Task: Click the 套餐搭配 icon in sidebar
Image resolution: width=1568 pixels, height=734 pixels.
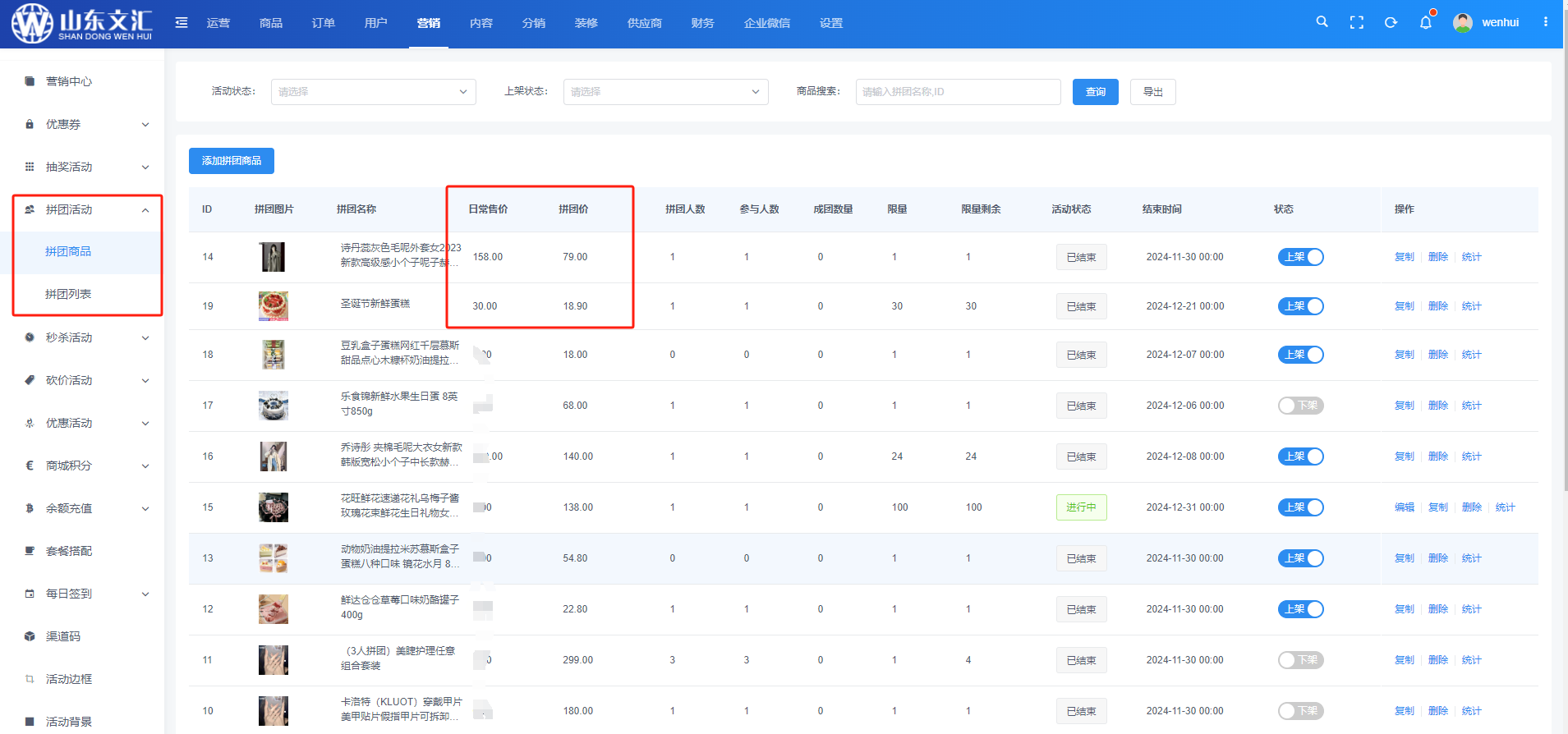Action: (x=30, y=551)
